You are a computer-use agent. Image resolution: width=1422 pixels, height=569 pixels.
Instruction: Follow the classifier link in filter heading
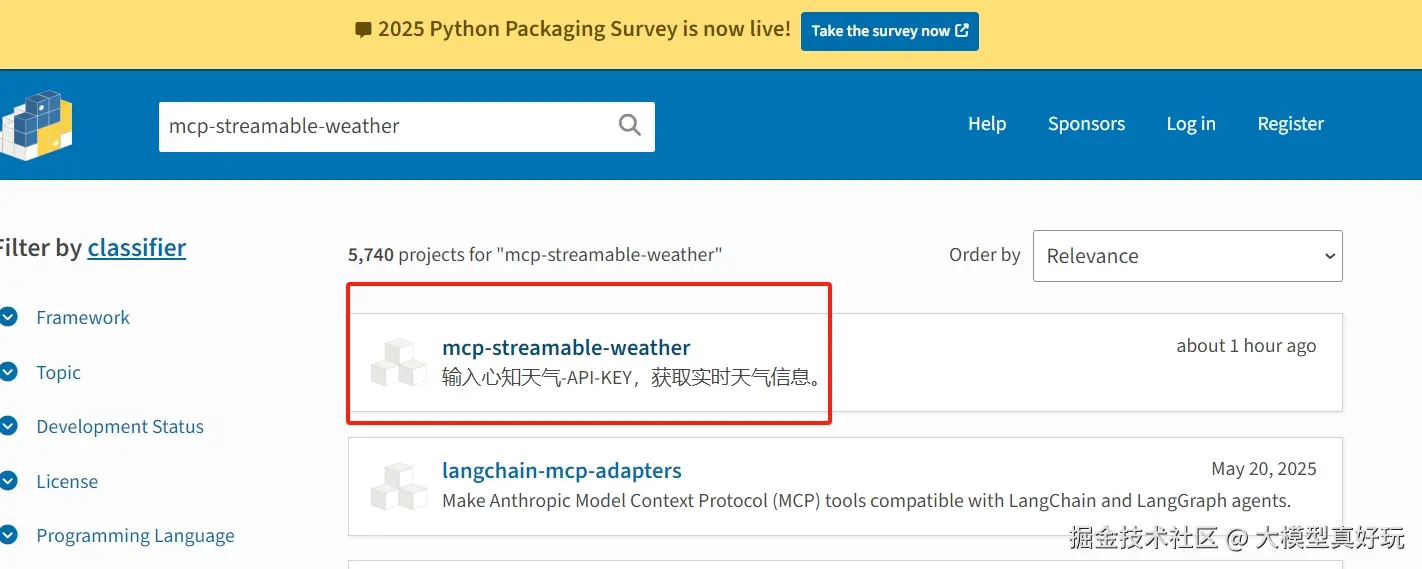(x=137, y=248)
